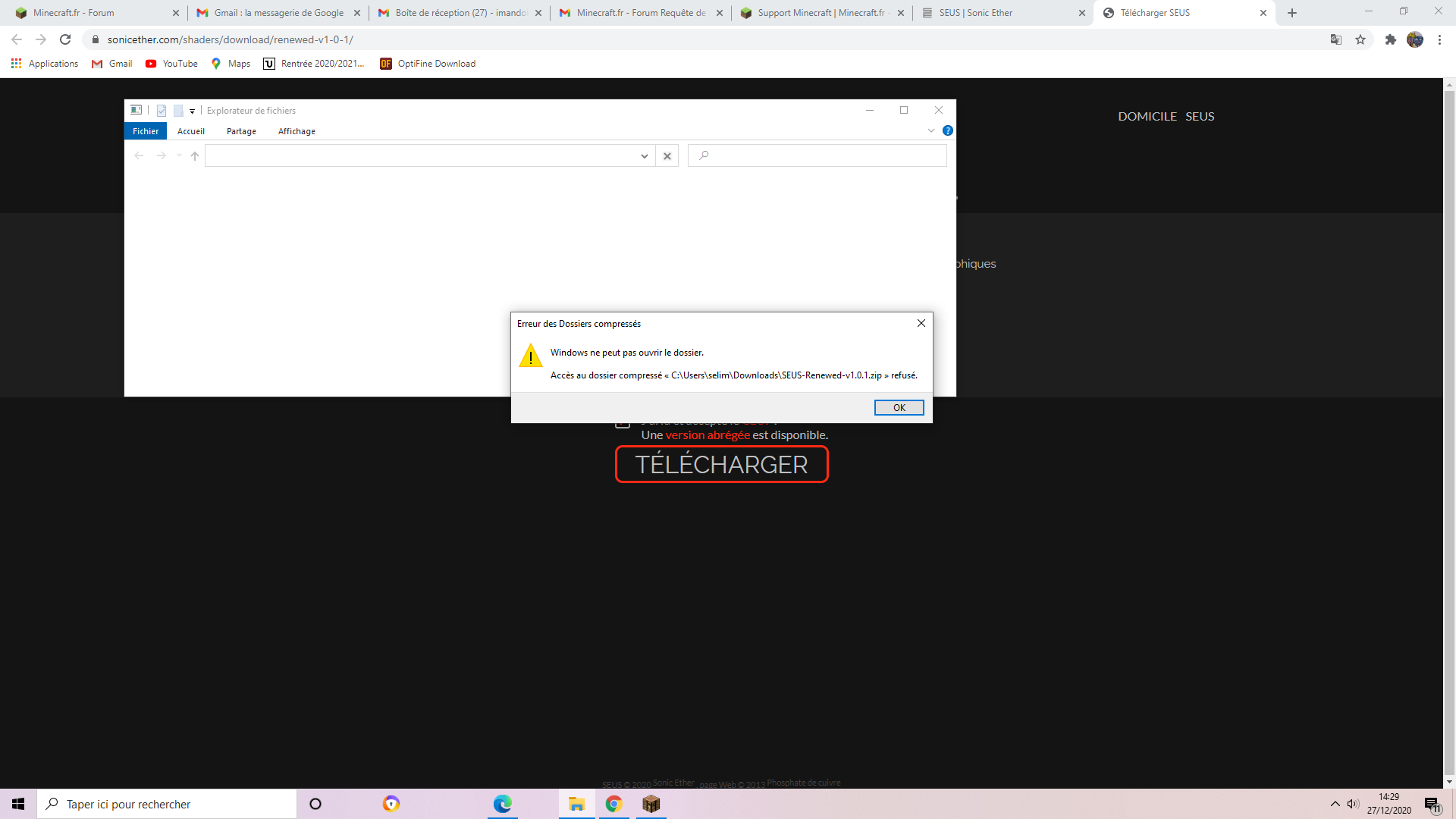Open the Chrome extensions puzzle icon
Screen dimensions: 1456x819
[x=1390, y=39]
